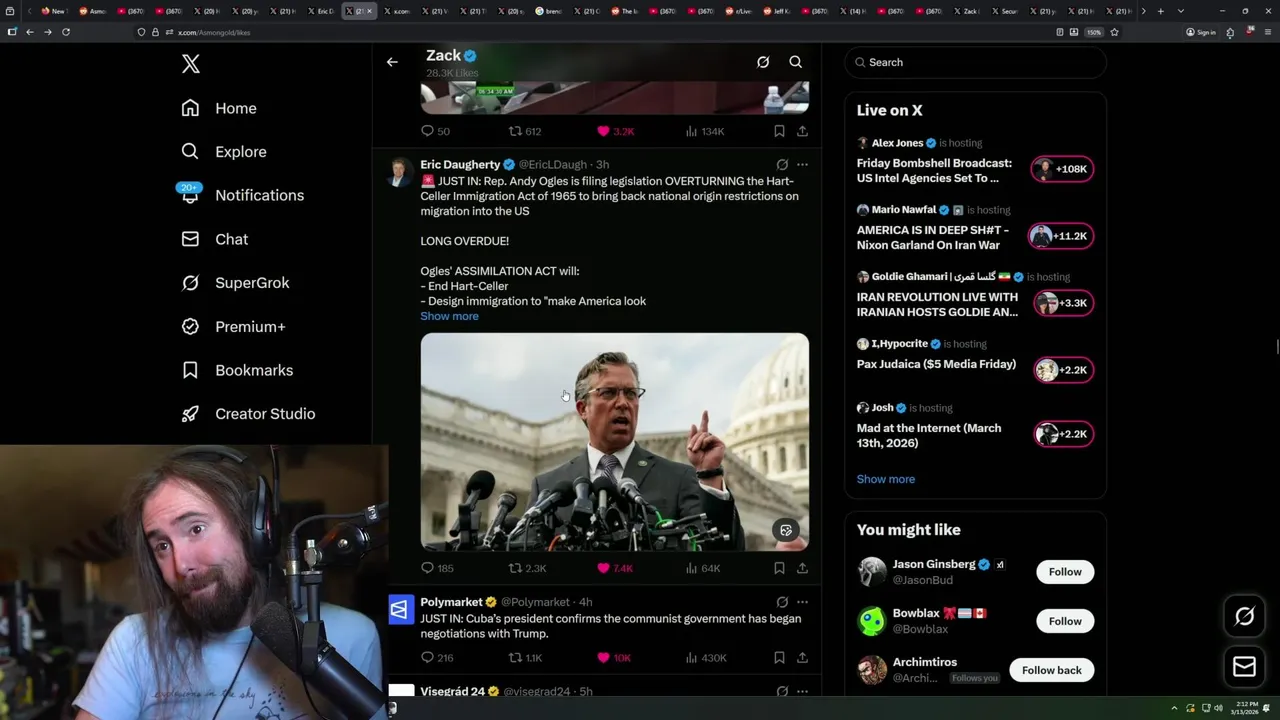View Polymarket post analytics 430K
Image resolution: width=1280 pixels, height=720 pixels.
tap(706, 658)
